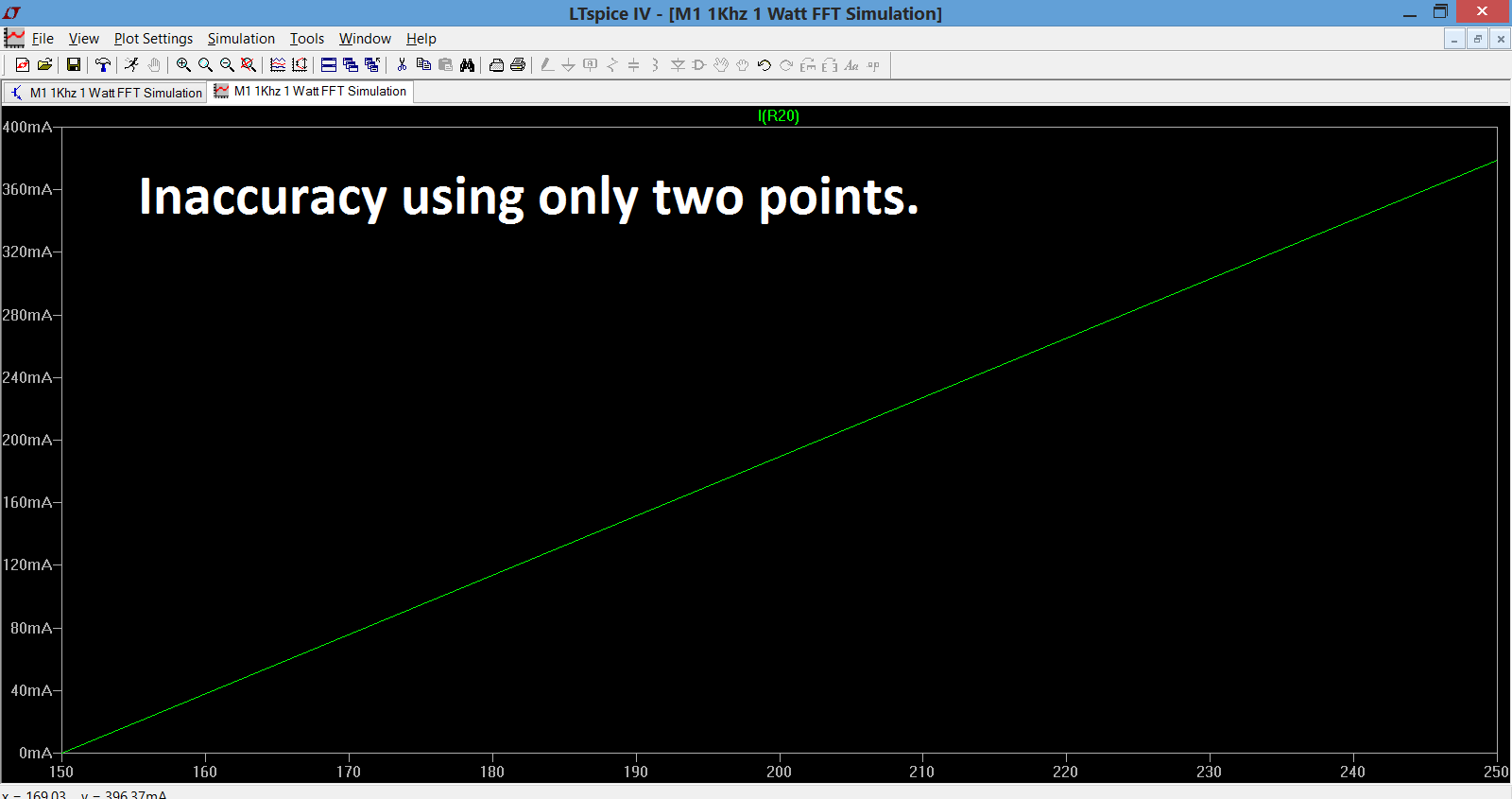Click the New Schematic toolbar icon
1512x799 pixels.
coord(23,64)
